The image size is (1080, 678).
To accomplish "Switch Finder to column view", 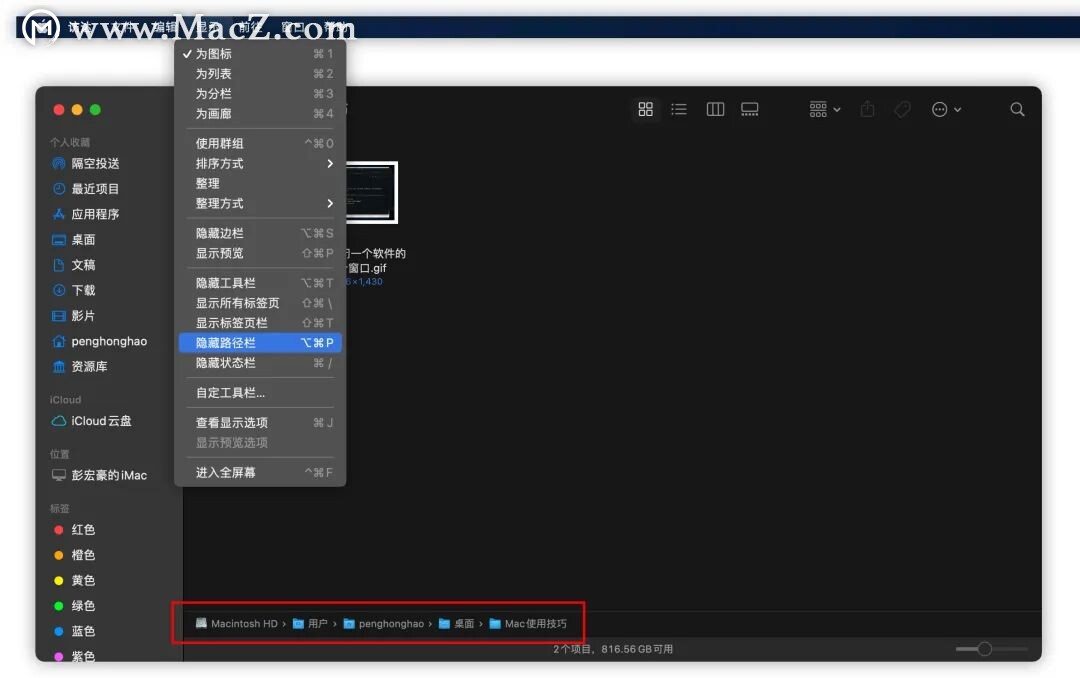I will [714, 109].
